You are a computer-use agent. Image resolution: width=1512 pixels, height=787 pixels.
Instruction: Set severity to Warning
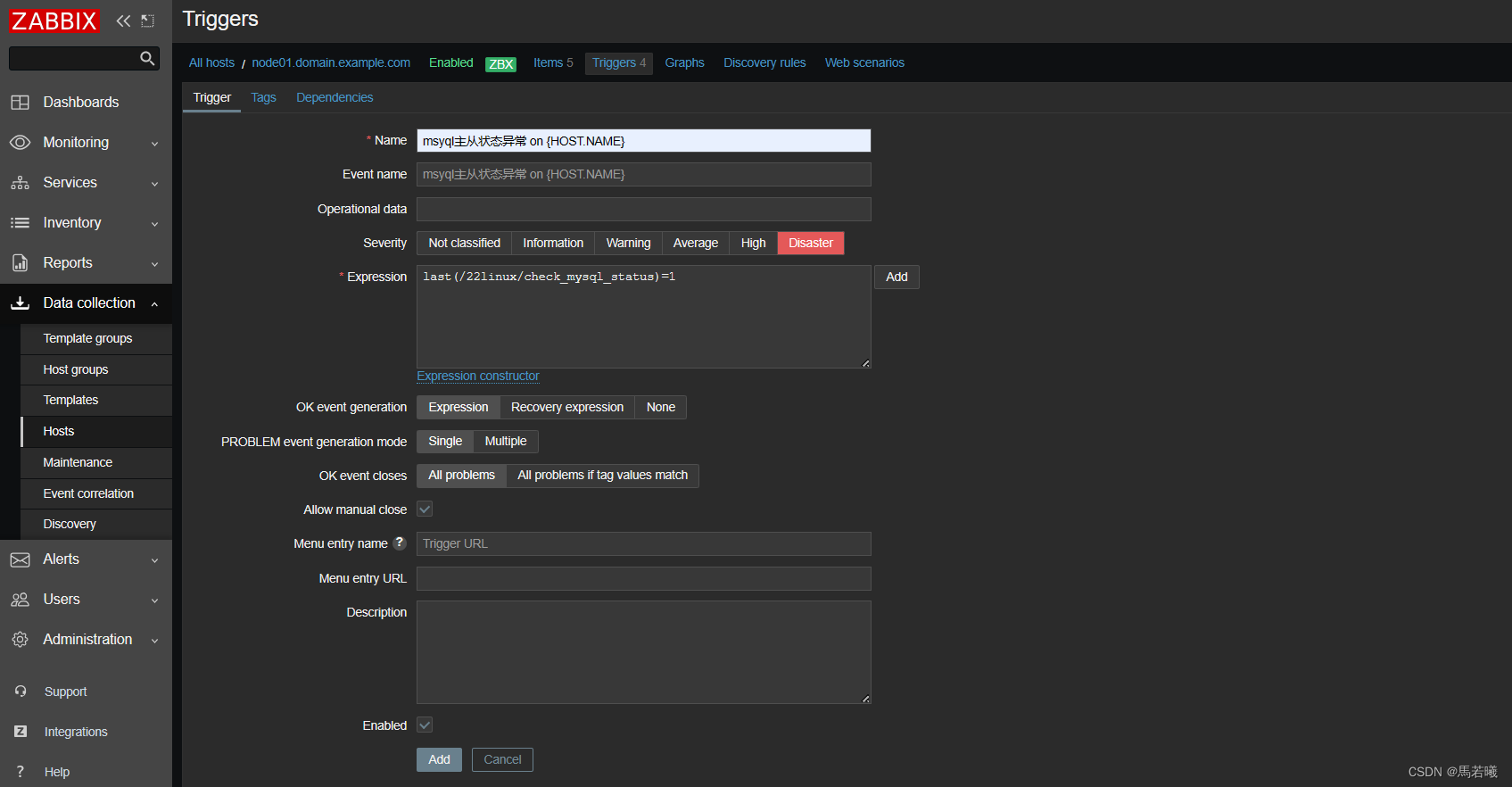628,243
